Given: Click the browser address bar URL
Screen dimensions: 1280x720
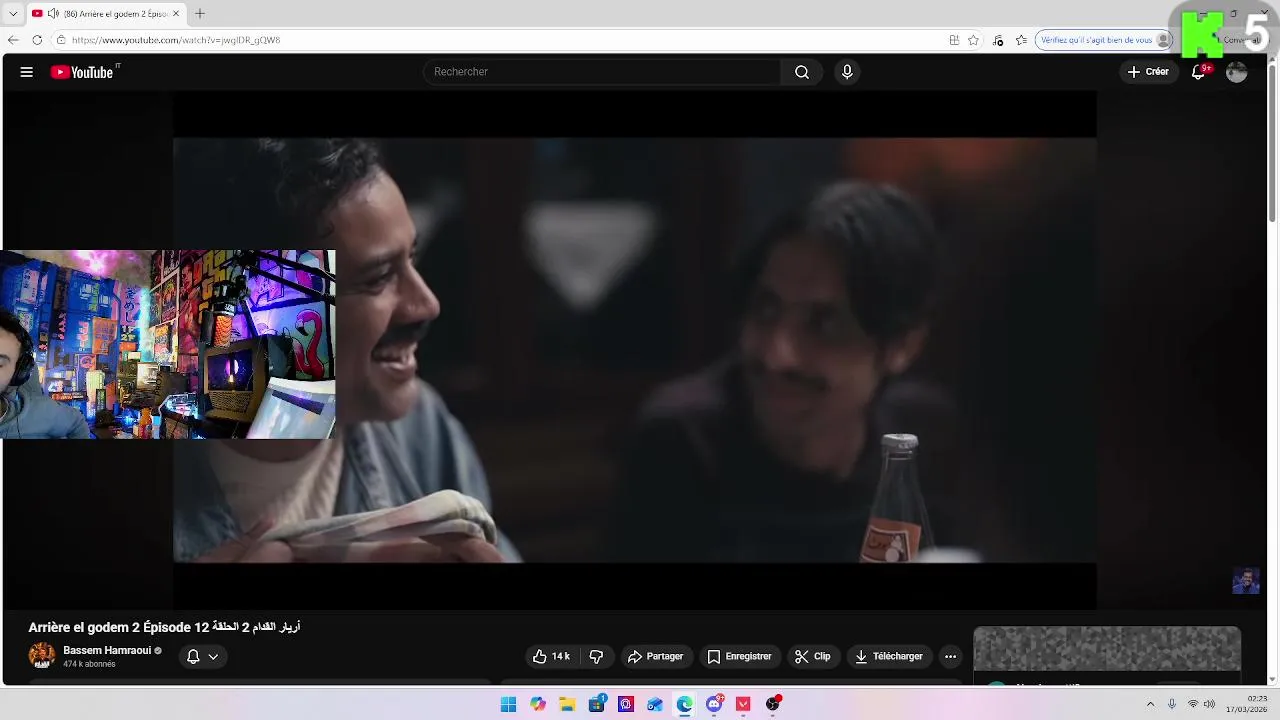Looking at the screenshot, I should pyautogui.click(x=176, y=40).
